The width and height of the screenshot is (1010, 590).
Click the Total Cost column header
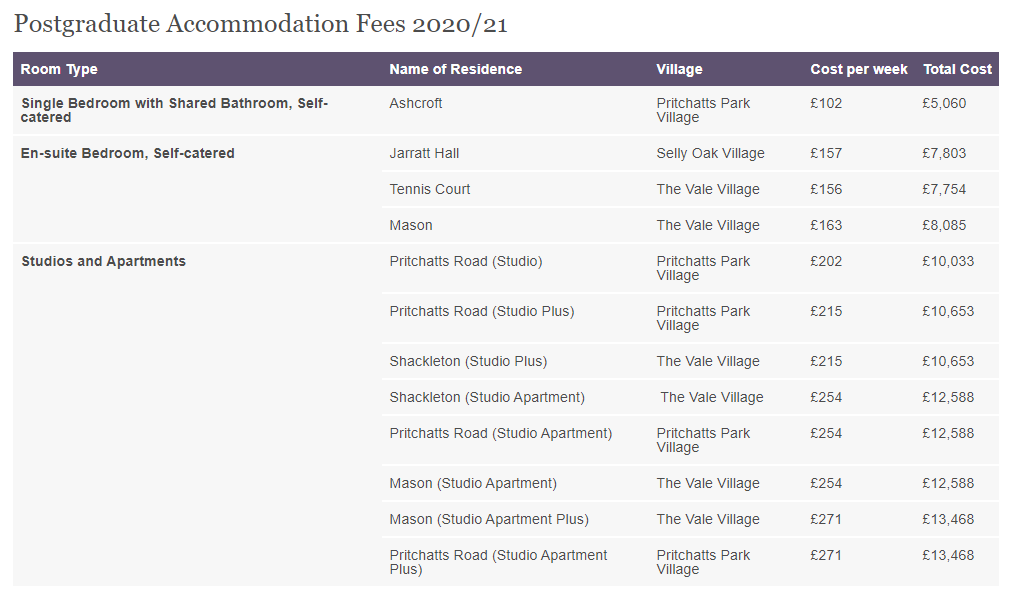click(957, 70)
